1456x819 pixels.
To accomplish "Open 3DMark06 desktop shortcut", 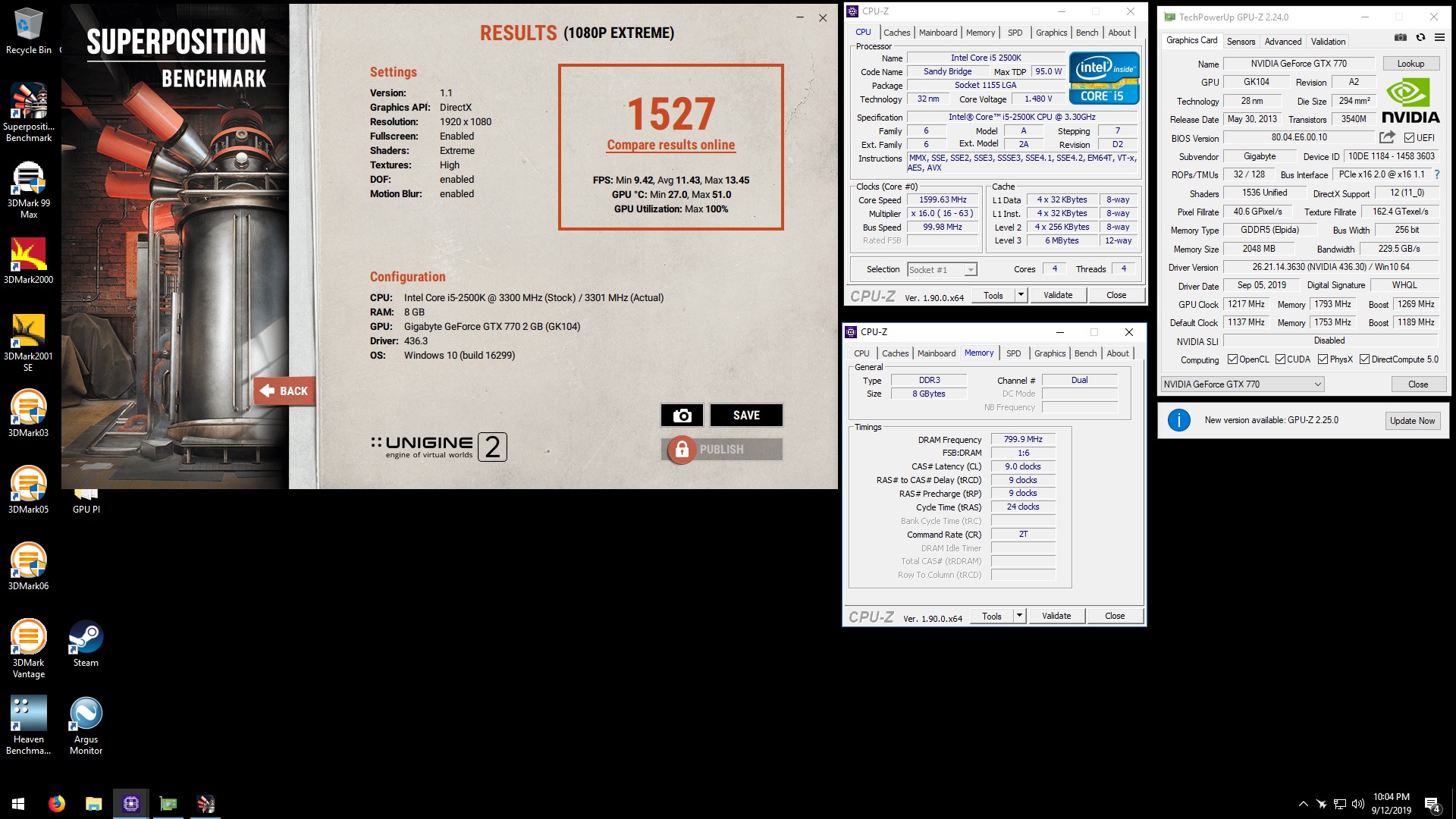I will click(29, 567).
